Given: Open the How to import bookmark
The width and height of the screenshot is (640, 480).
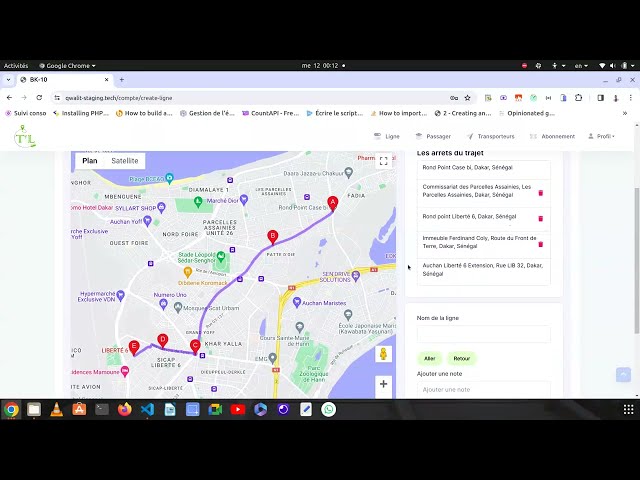Looking at the screenshot, I should coord(398,113).
